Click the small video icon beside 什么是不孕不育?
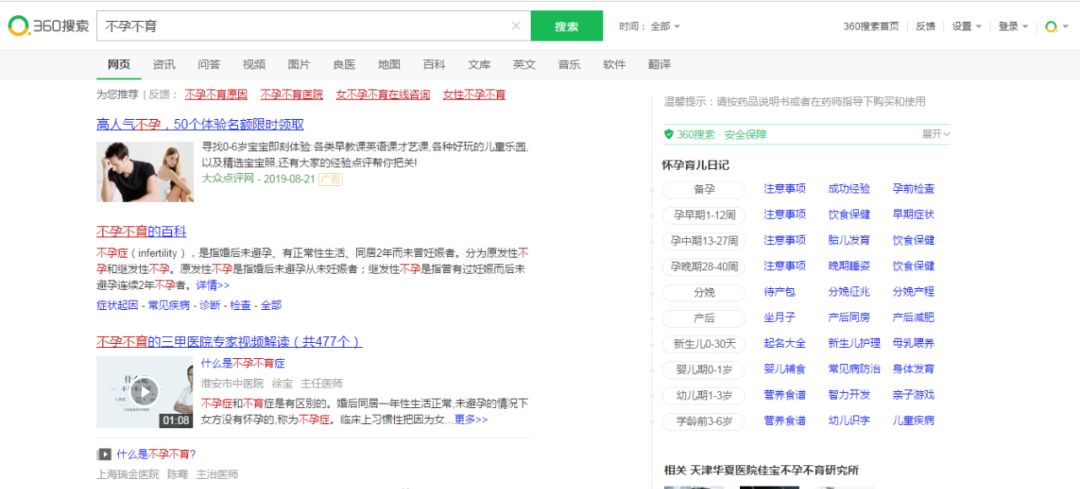 [104, 454]
